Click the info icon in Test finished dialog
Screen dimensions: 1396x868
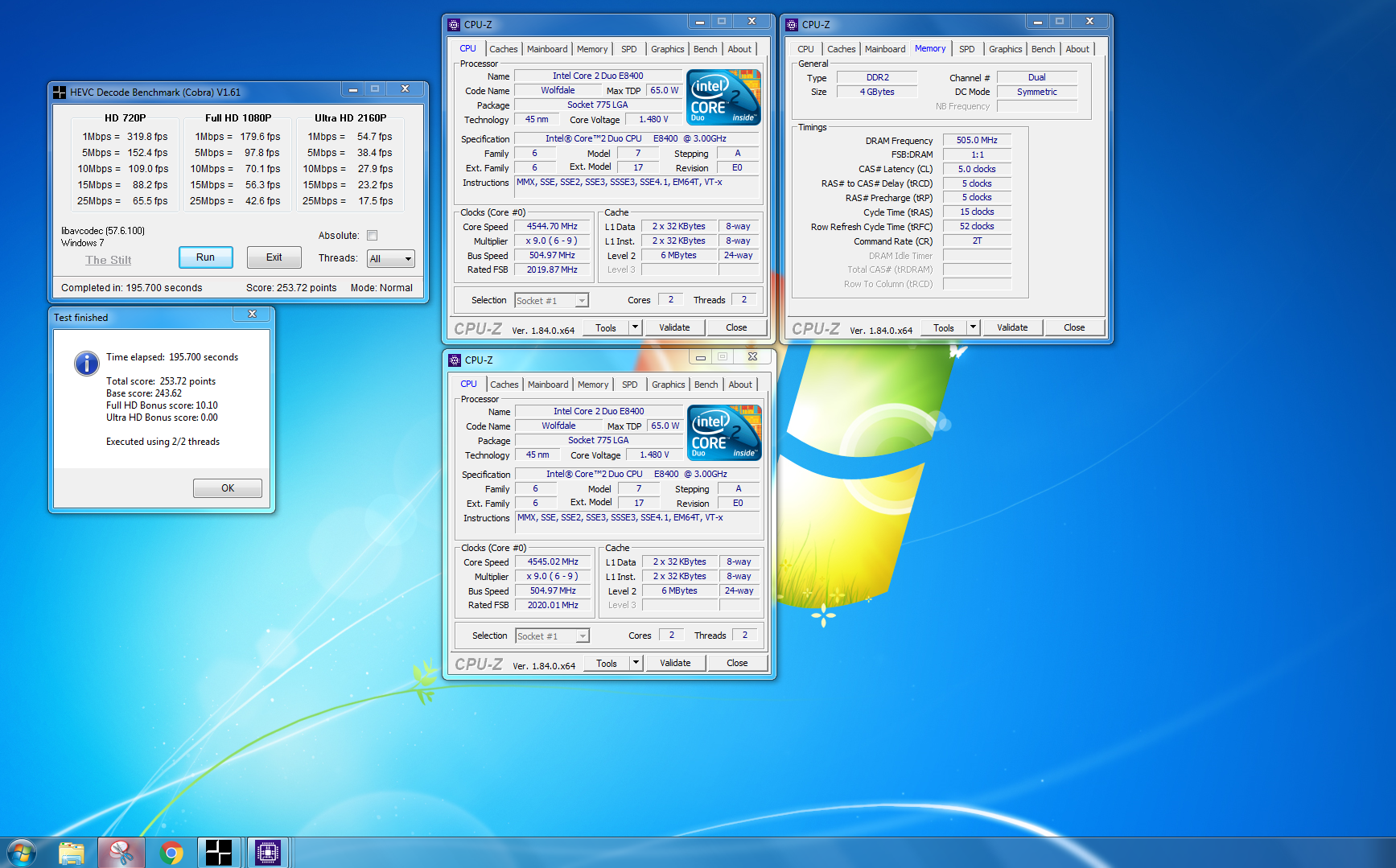point(87,364)
